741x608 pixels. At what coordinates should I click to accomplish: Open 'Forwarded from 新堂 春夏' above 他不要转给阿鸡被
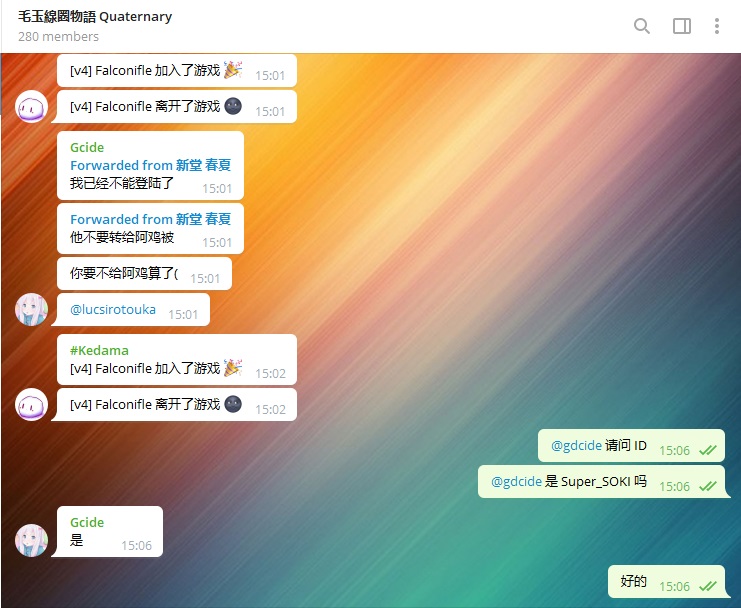click(150, 219)
